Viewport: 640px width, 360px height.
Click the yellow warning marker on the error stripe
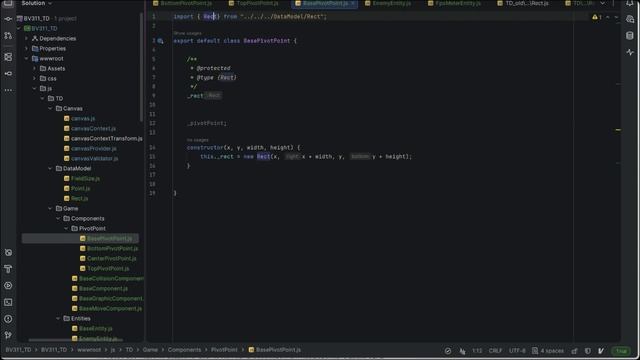tap(618, 130)
